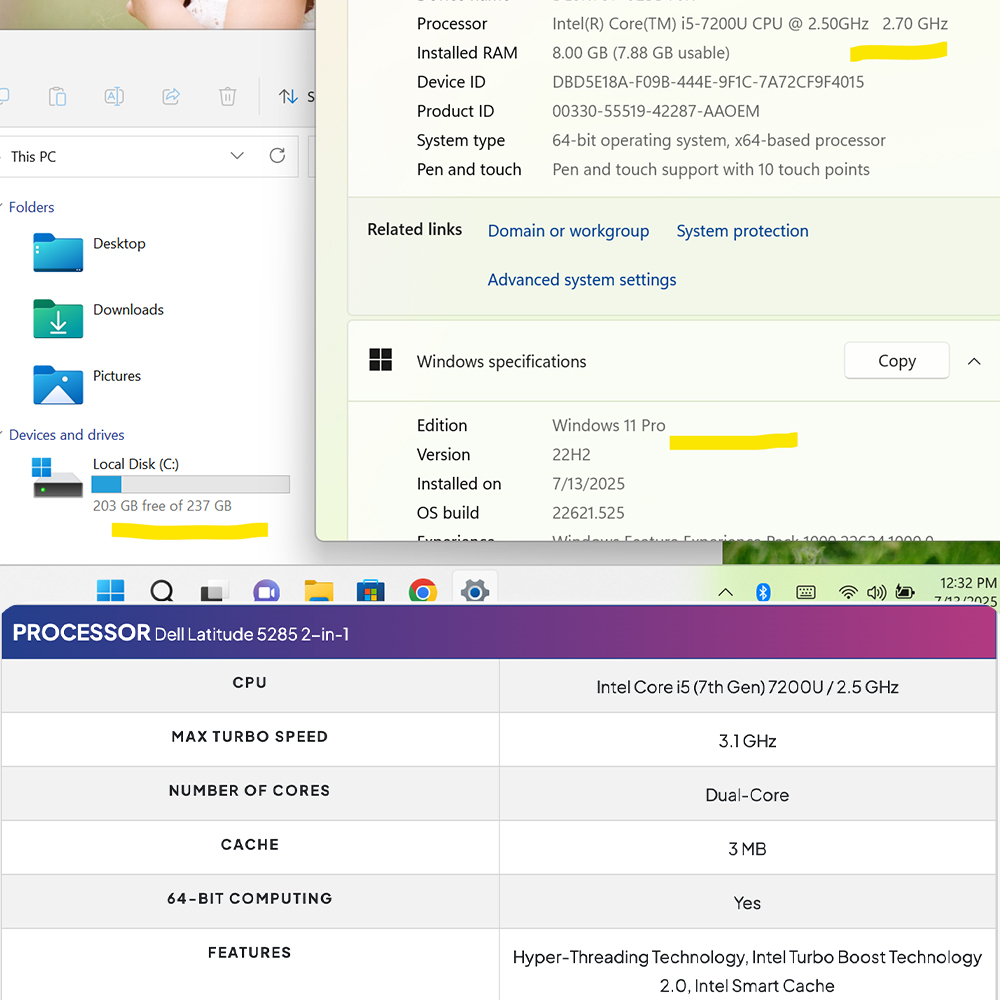Open the Start menu
This screenshot has height=1000, width=1000.
pyautogui.click(x=110, y=590)
